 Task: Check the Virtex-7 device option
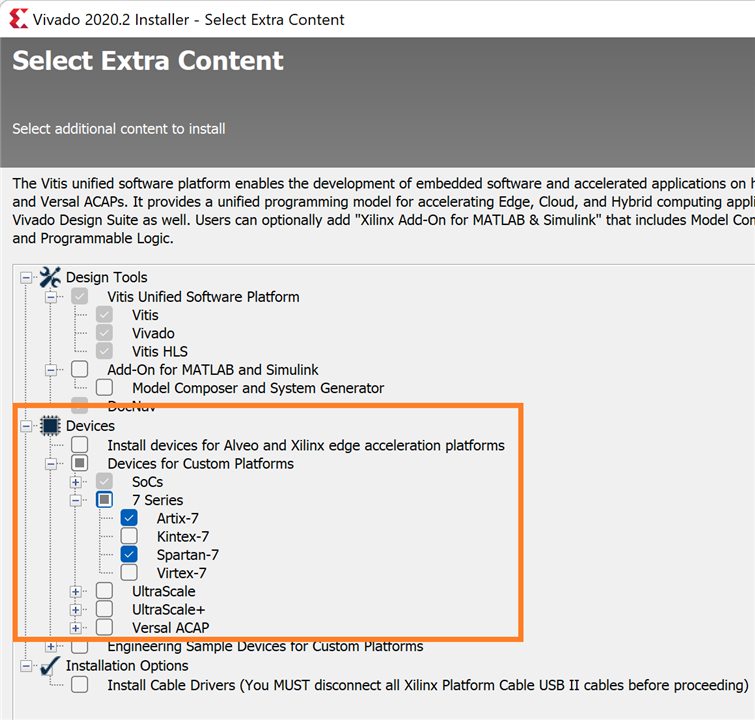click(x=129, y=573)
